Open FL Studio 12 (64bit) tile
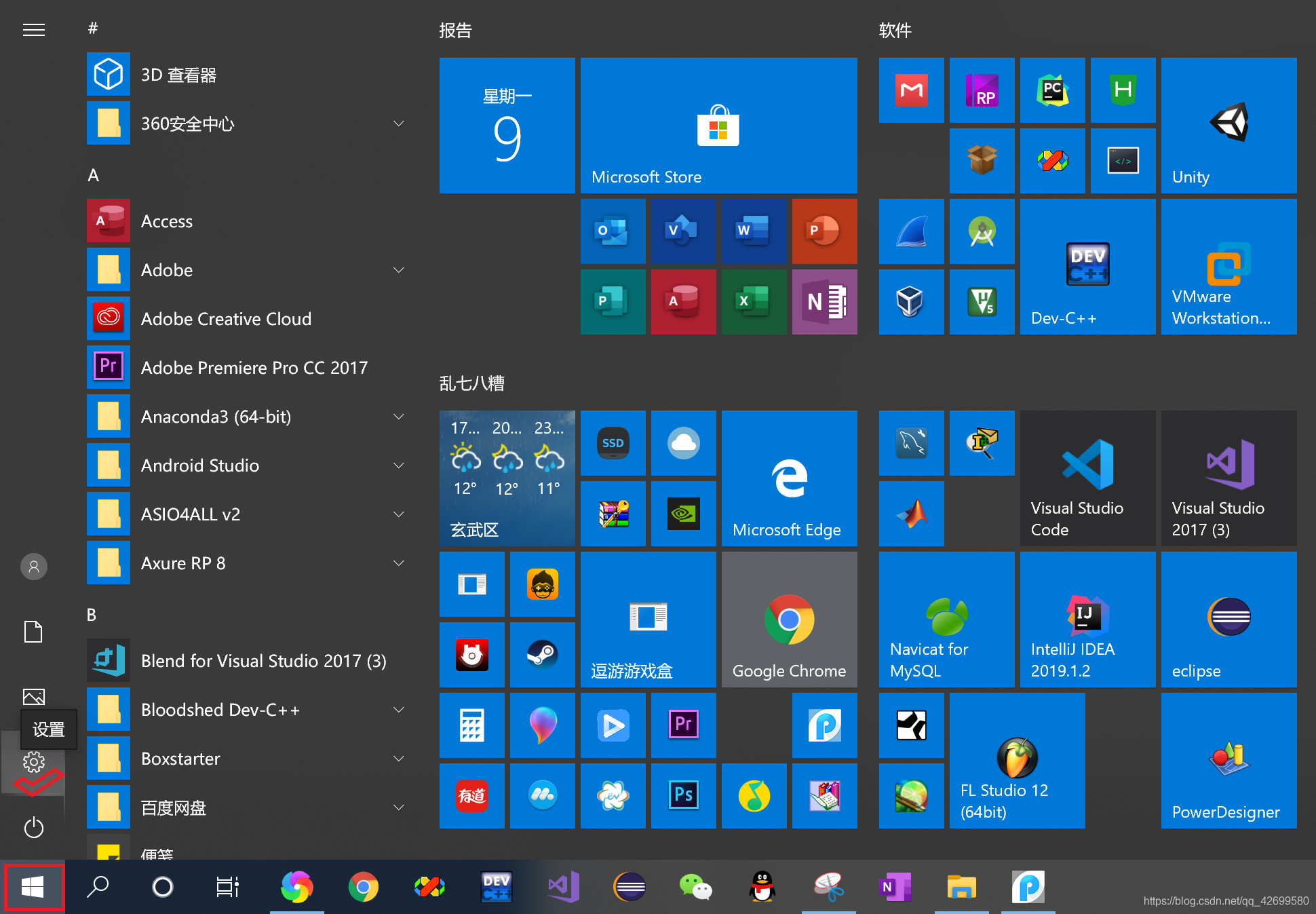 pyautogui.click(x=1017, y=761)
